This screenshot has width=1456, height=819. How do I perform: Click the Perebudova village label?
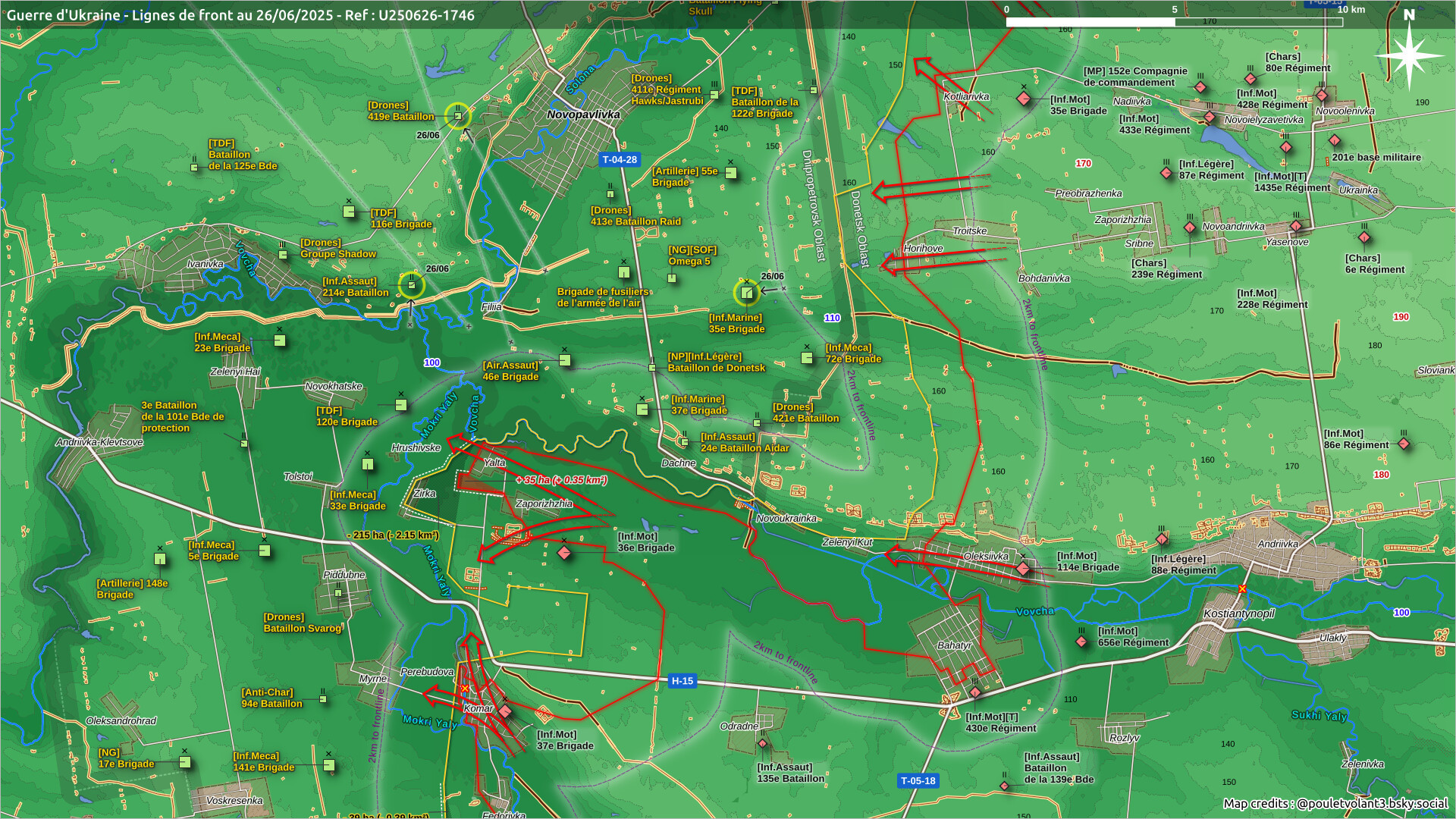[x=427, y=671]
